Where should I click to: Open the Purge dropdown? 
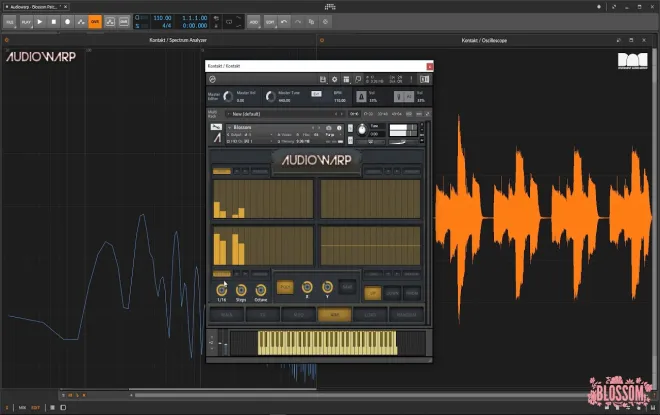pyautogui.click(x=333, y=135)
